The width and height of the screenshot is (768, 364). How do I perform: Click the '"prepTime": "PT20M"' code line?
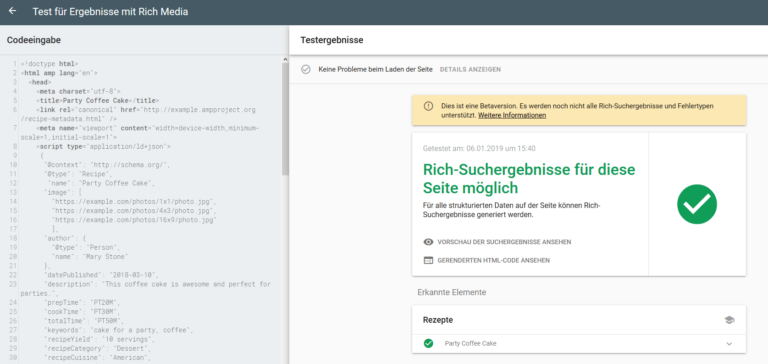pyautogui.click(x=82, y=302)
